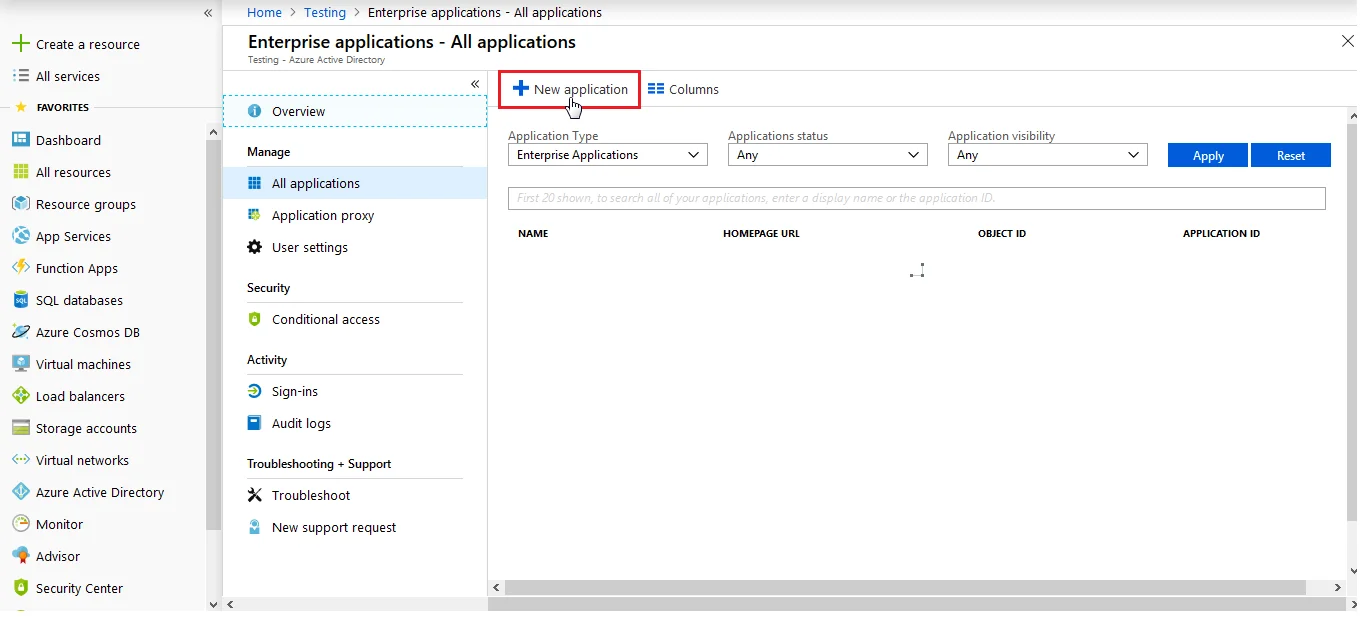
Task: Open Azure Cosmos DB from sidebar
Action: (21, 332)
